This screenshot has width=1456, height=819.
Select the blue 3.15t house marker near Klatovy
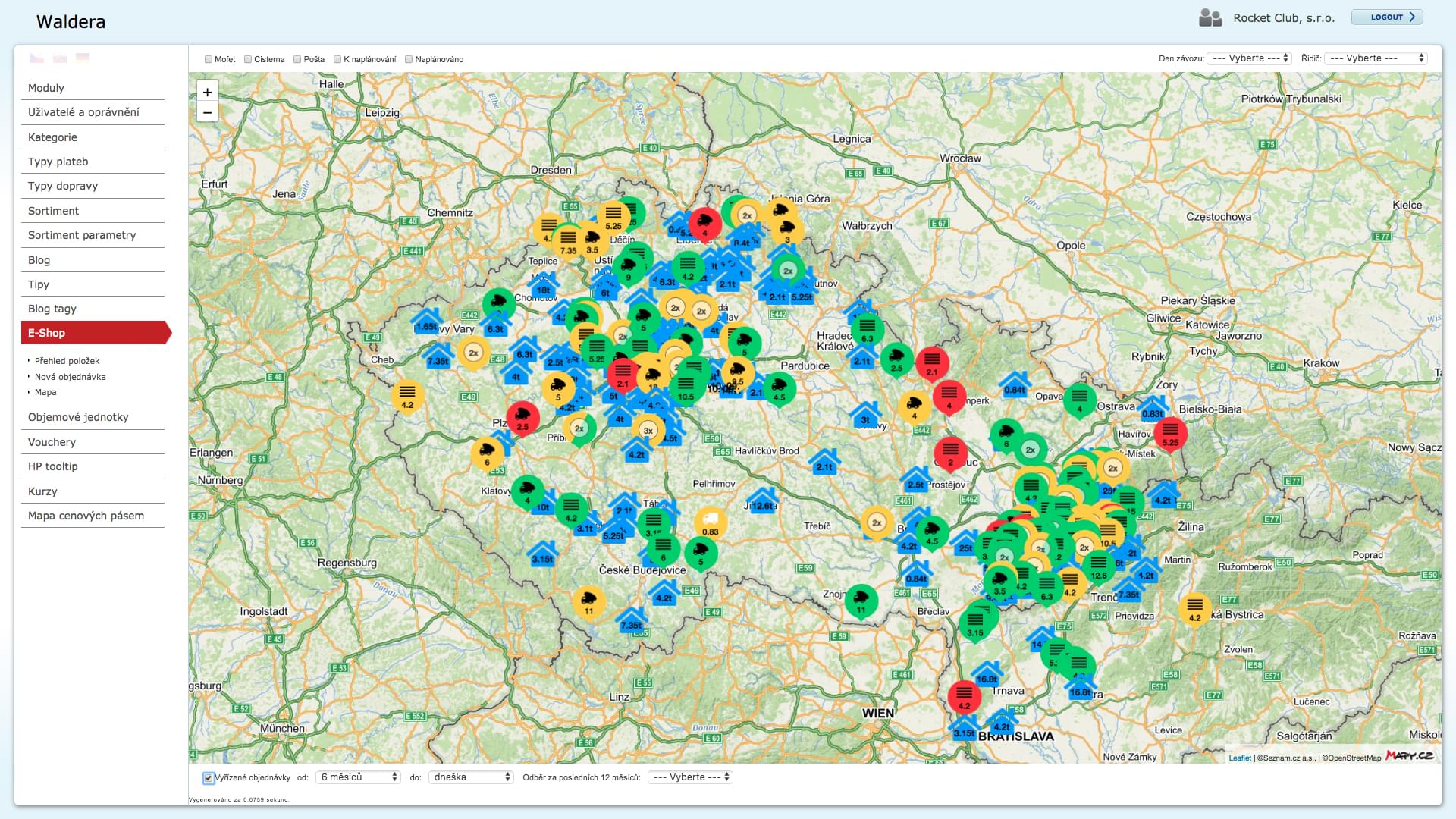542,554
